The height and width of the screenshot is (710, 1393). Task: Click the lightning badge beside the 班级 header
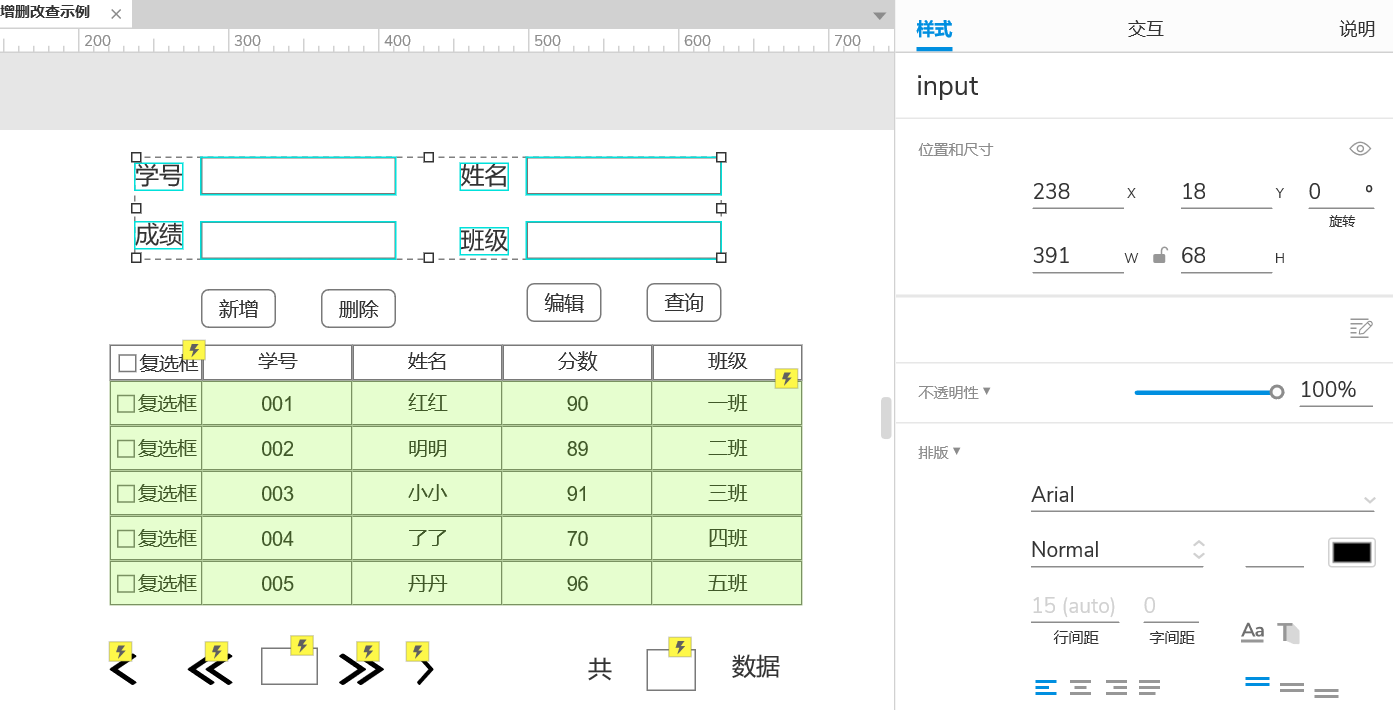click(787, 378)
